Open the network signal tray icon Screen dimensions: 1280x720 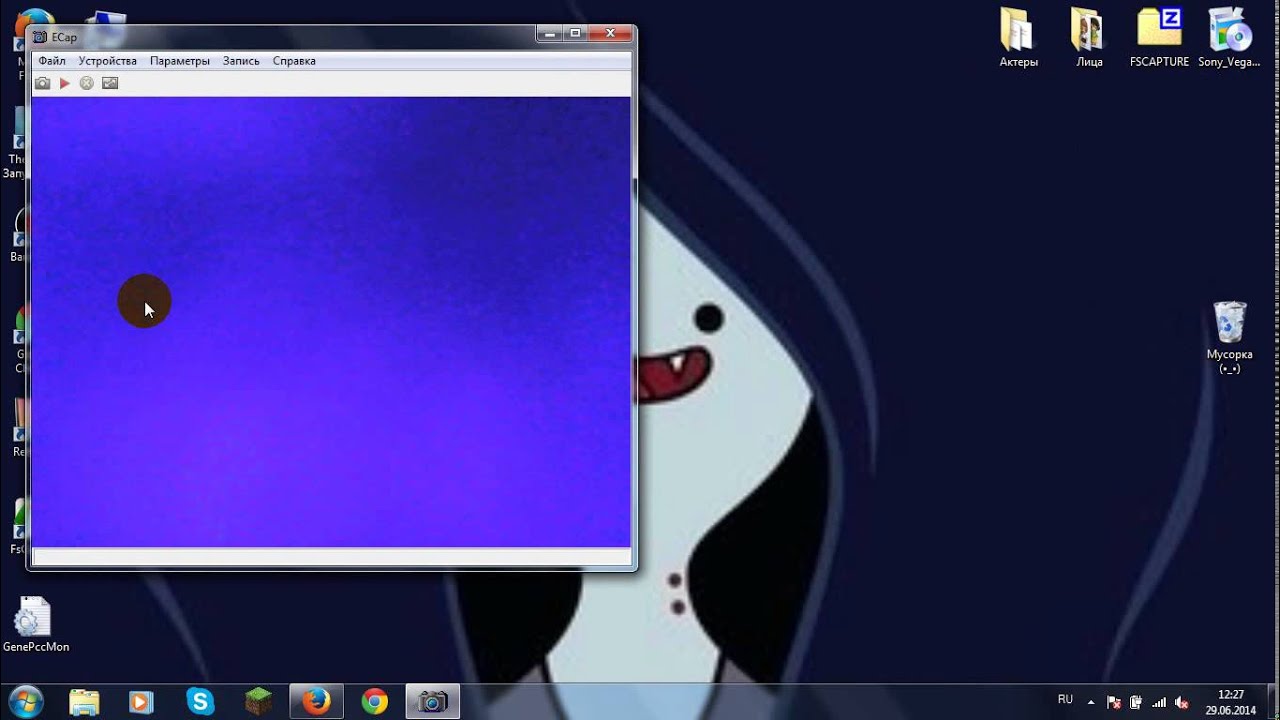coord(1159,702)
